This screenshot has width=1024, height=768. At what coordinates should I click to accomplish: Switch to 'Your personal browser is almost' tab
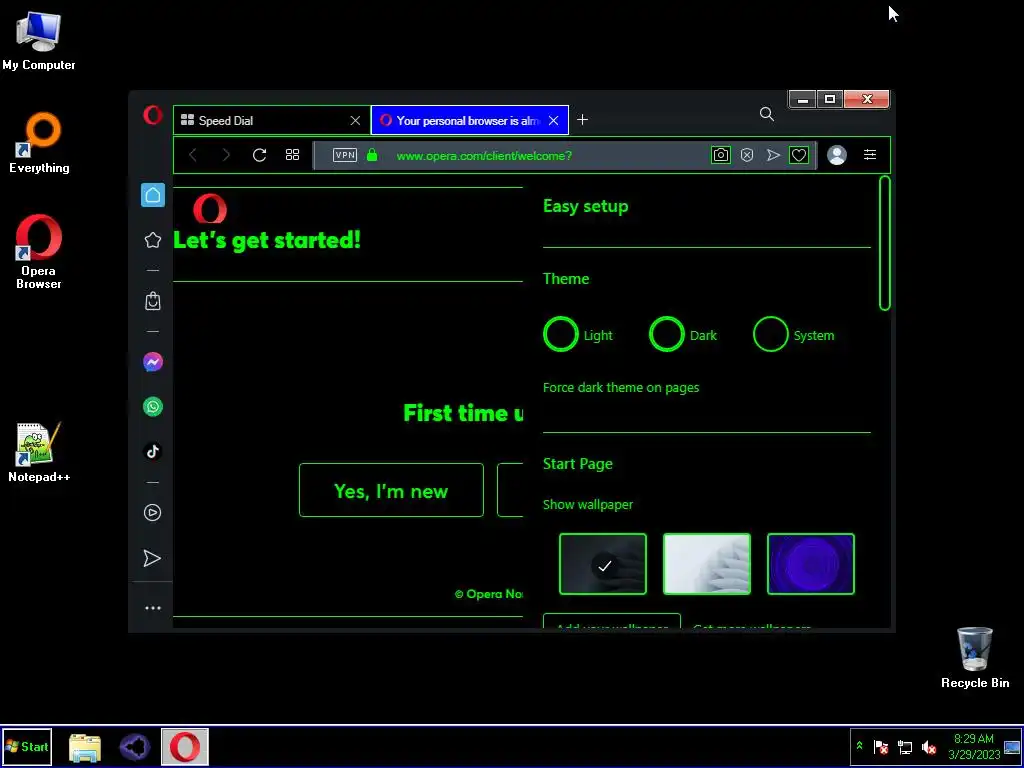pos(470,120)
